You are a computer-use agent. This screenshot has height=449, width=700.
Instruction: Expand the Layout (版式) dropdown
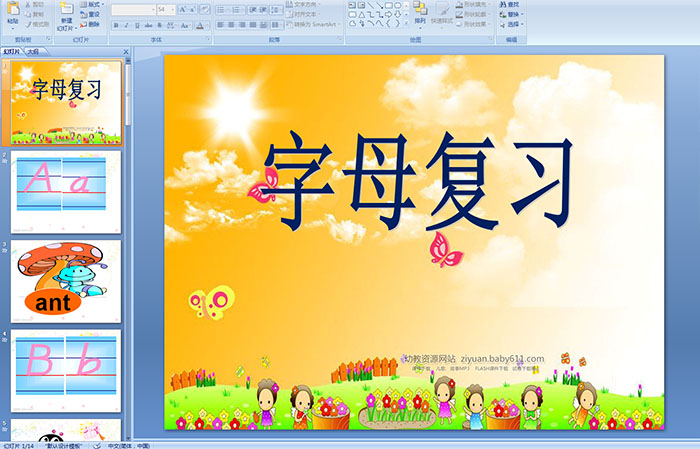coord(92,4)
